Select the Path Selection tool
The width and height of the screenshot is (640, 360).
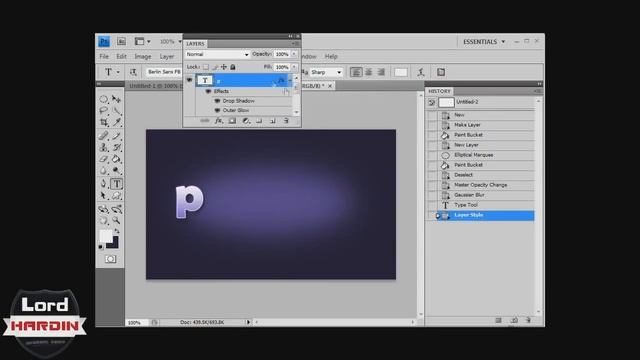coord(104,196)
